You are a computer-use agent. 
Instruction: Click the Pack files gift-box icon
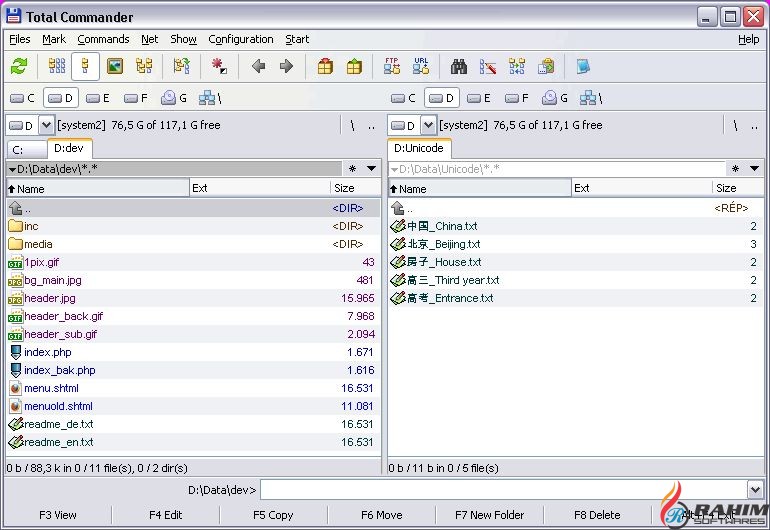pos(325,67)
